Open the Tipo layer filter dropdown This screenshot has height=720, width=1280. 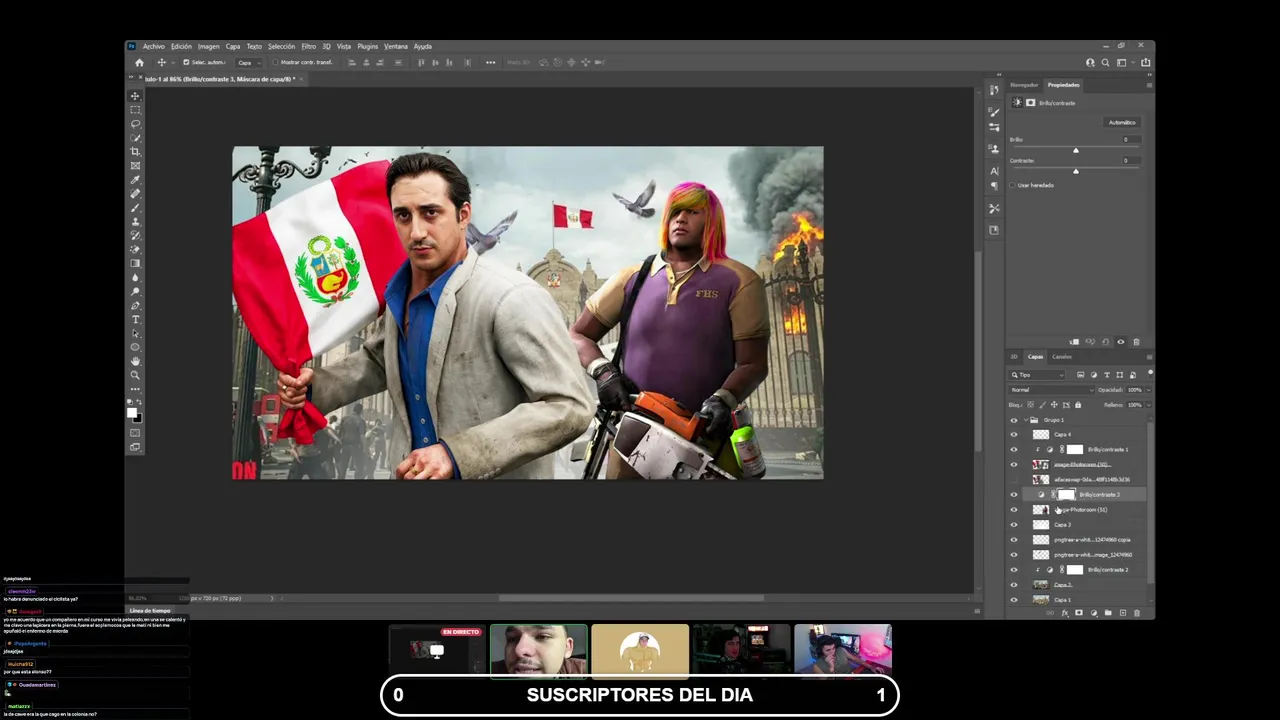point(1037,375)
